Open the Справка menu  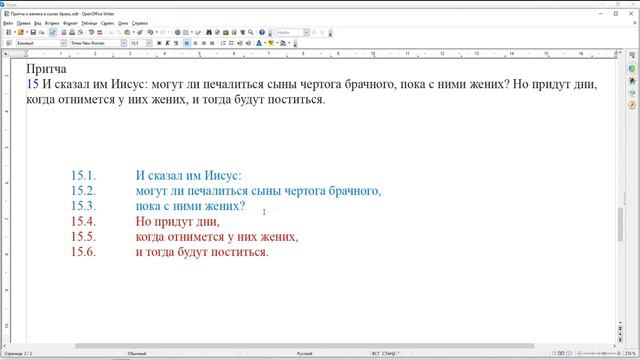(140, 23)
